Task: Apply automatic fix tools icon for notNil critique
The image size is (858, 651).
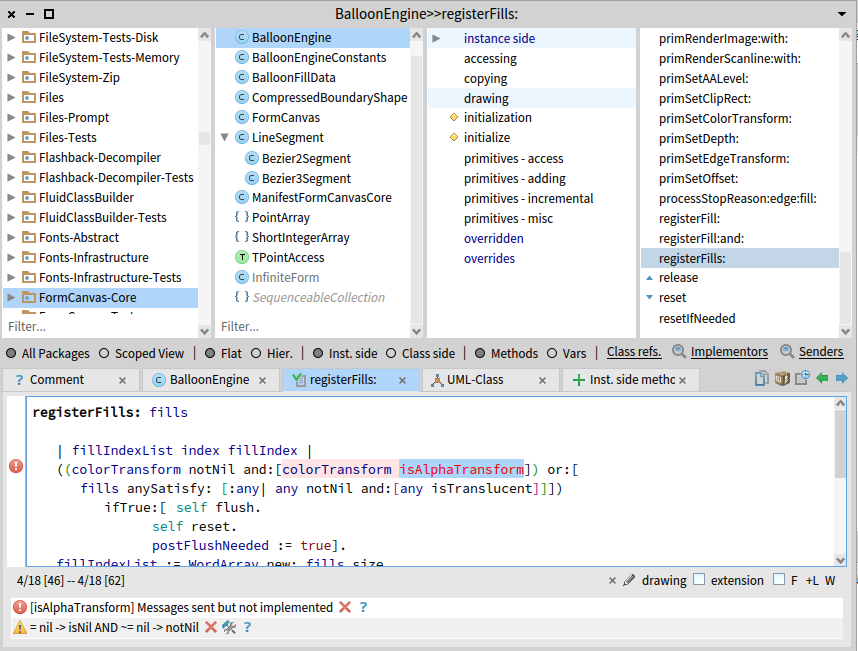Action: pos(229,627)
